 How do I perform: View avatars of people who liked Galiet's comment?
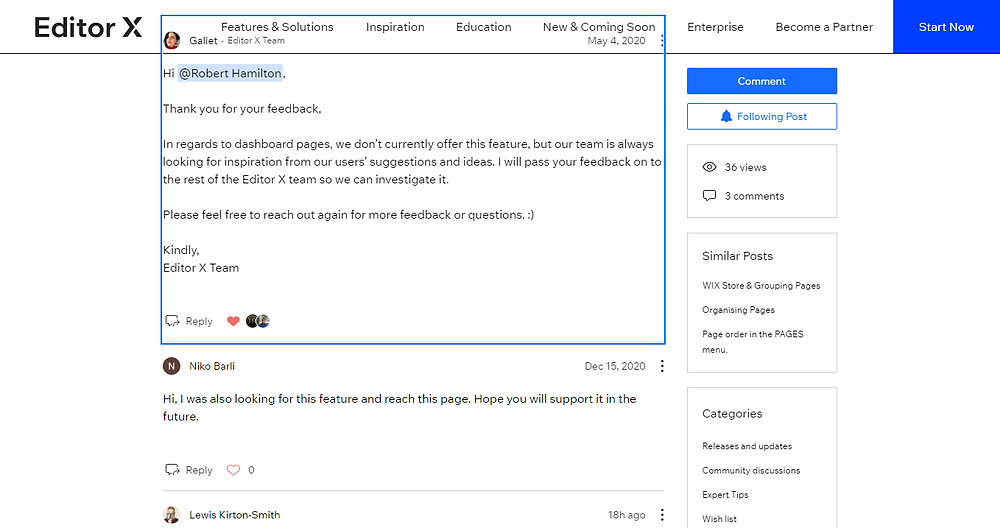[x=258, y=321]
